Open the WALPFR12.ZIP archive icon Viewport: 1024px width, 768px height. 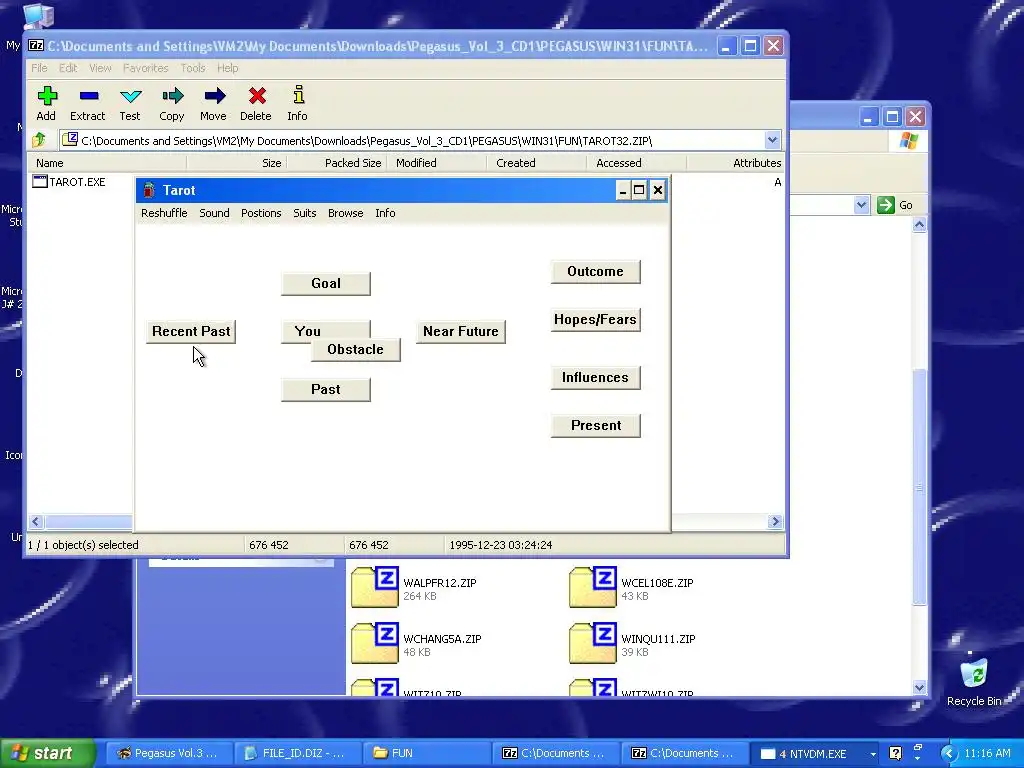pyautogui.click(x=374, y=587)
